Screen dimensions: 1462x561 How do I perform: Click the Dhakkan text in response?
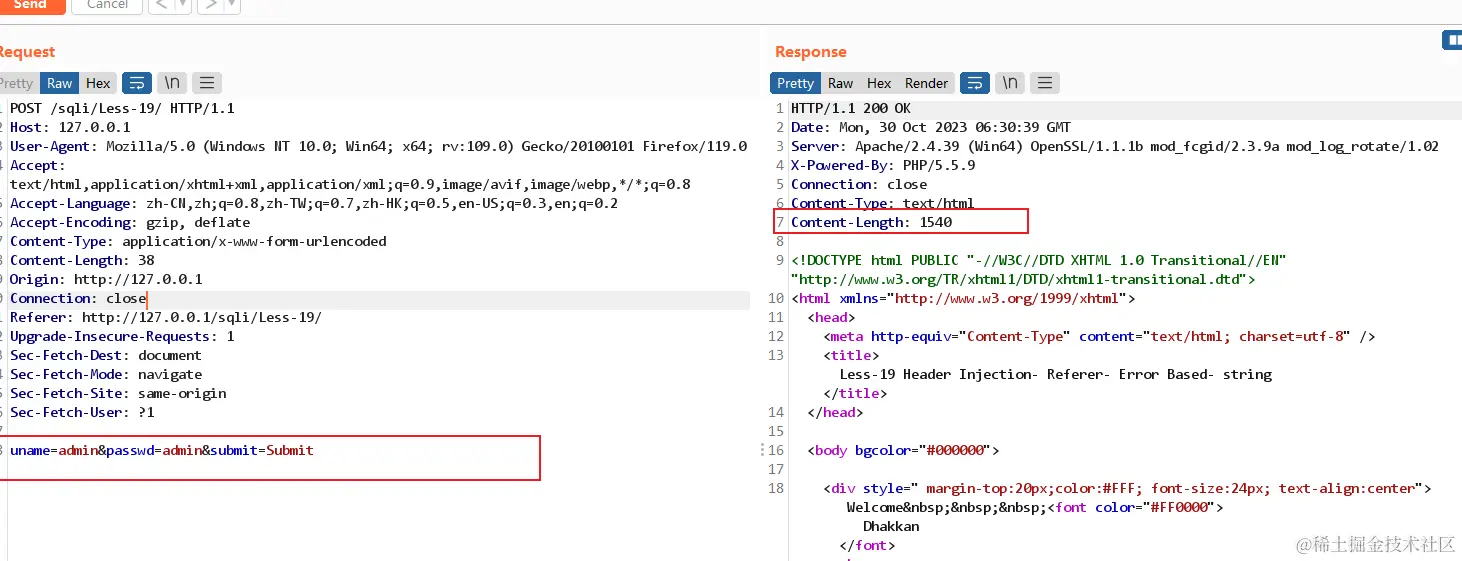tap(891, 526)
